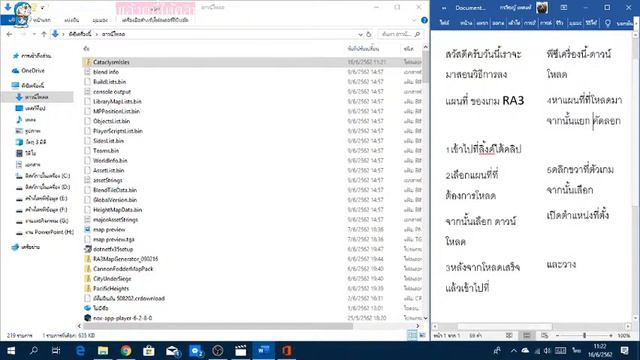Click the Word account profile picture

click(x=542, y=7)
